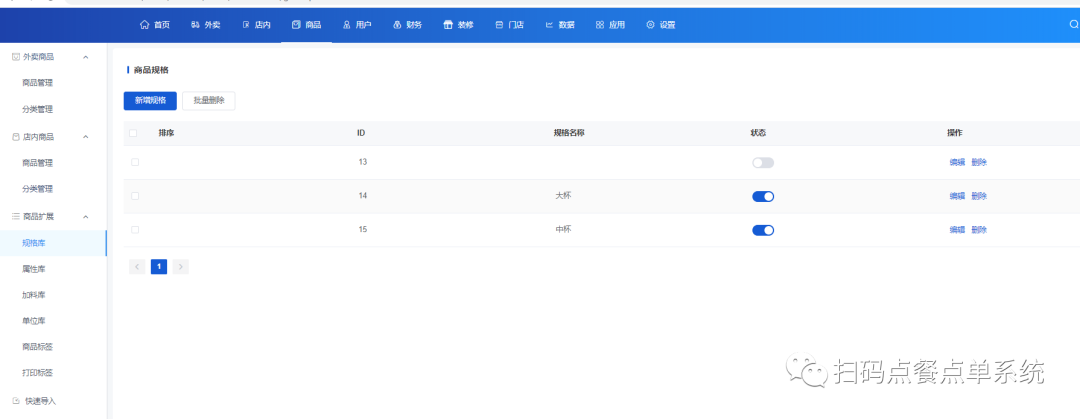This screenshot has width=1080, height=419.
Task: Check the checkbox for the 中杯 row
Action: 135,230
